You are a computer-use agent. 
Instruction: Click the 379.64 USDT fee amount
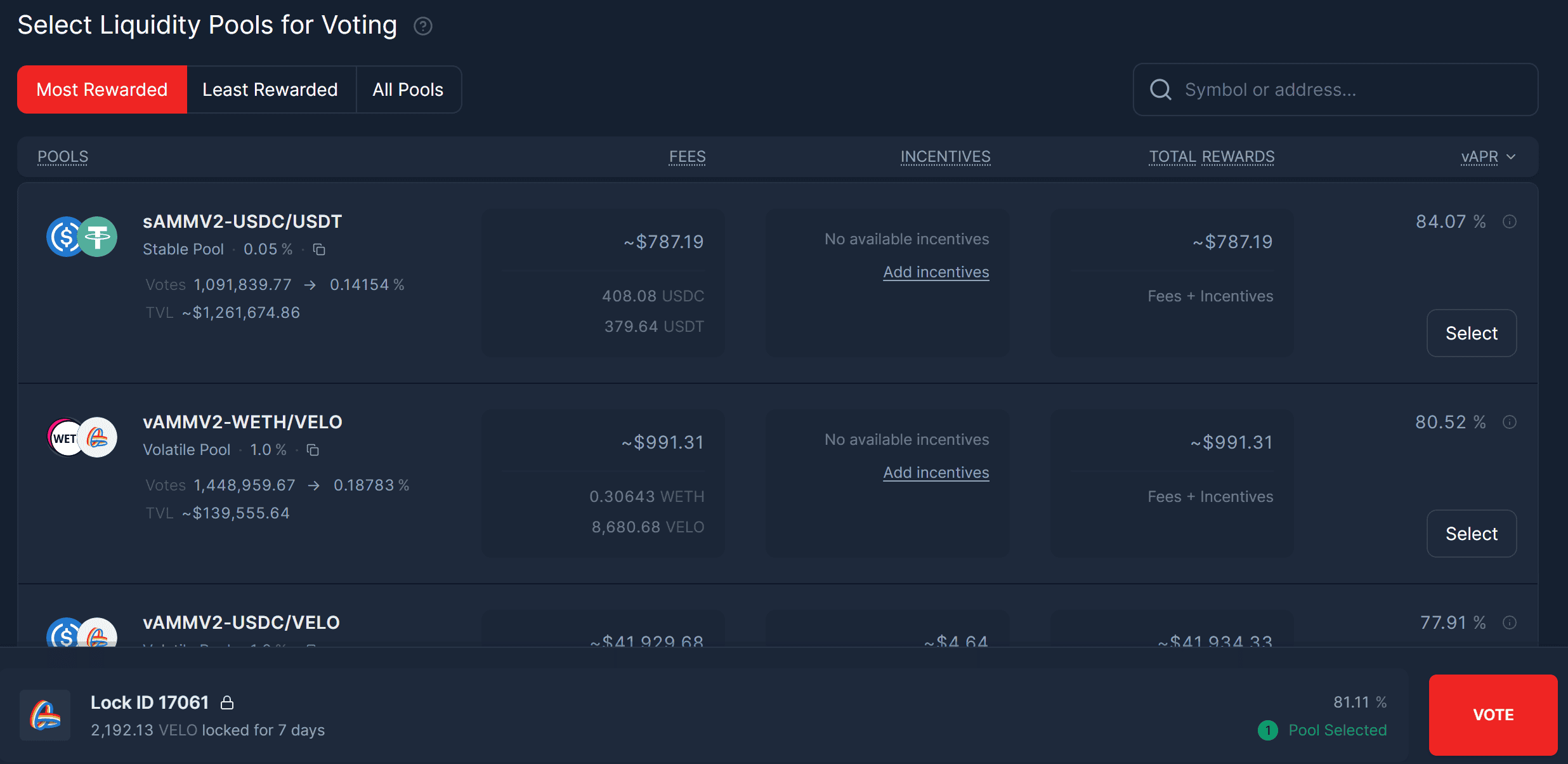point(654,327)
